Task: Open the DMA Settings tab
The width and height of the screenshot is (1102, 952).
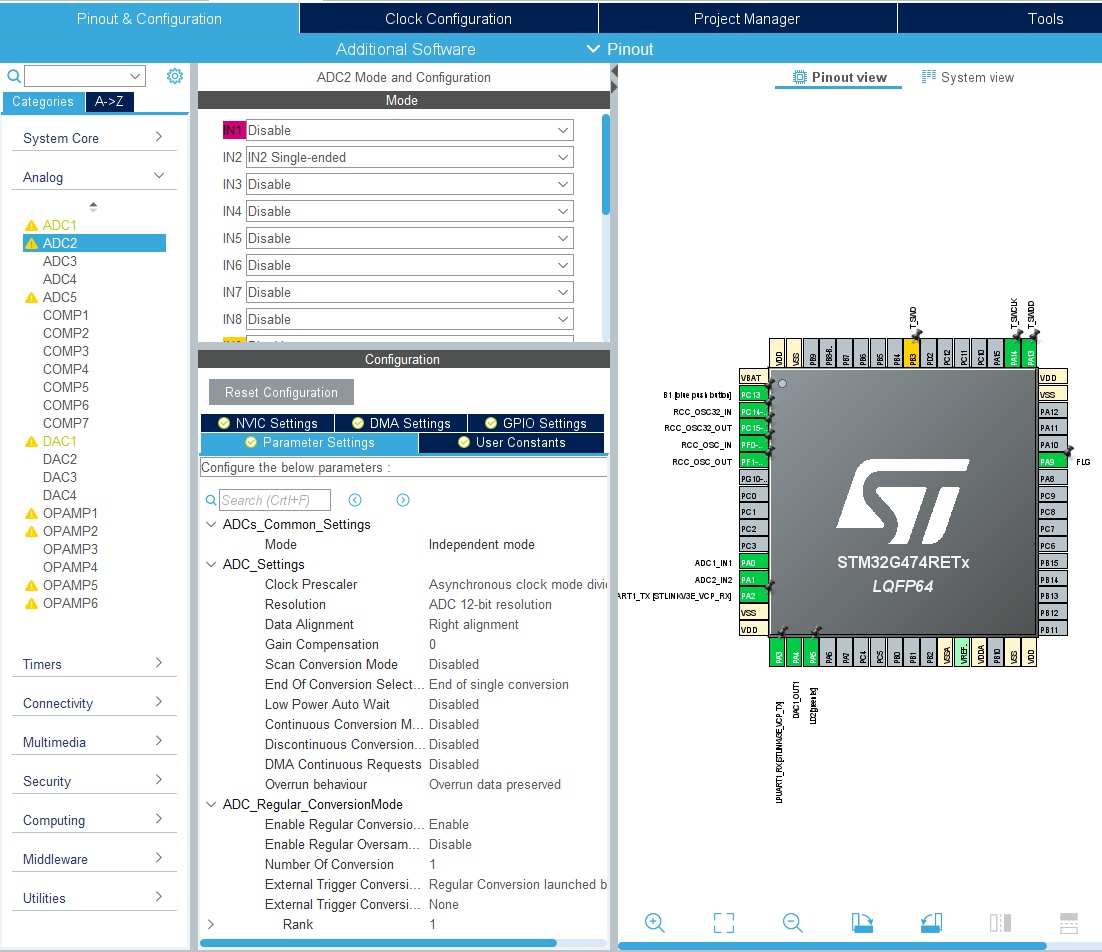Action: pyautogui.click(x=401, y=423)
